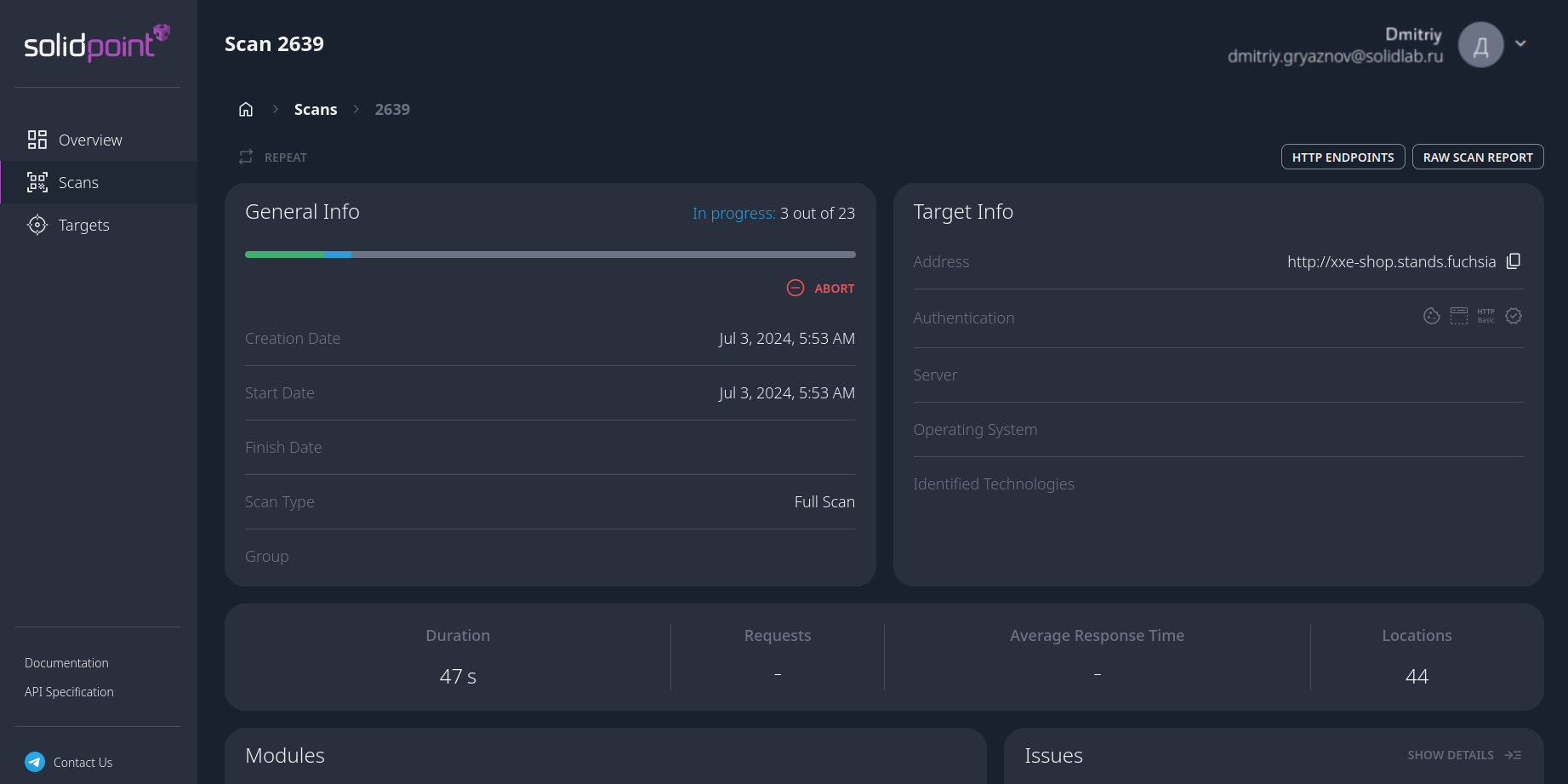The width and height of the screenshot is (1568, 784).
Task: Click the scan progress bar
Action: (x=550, y=254)
